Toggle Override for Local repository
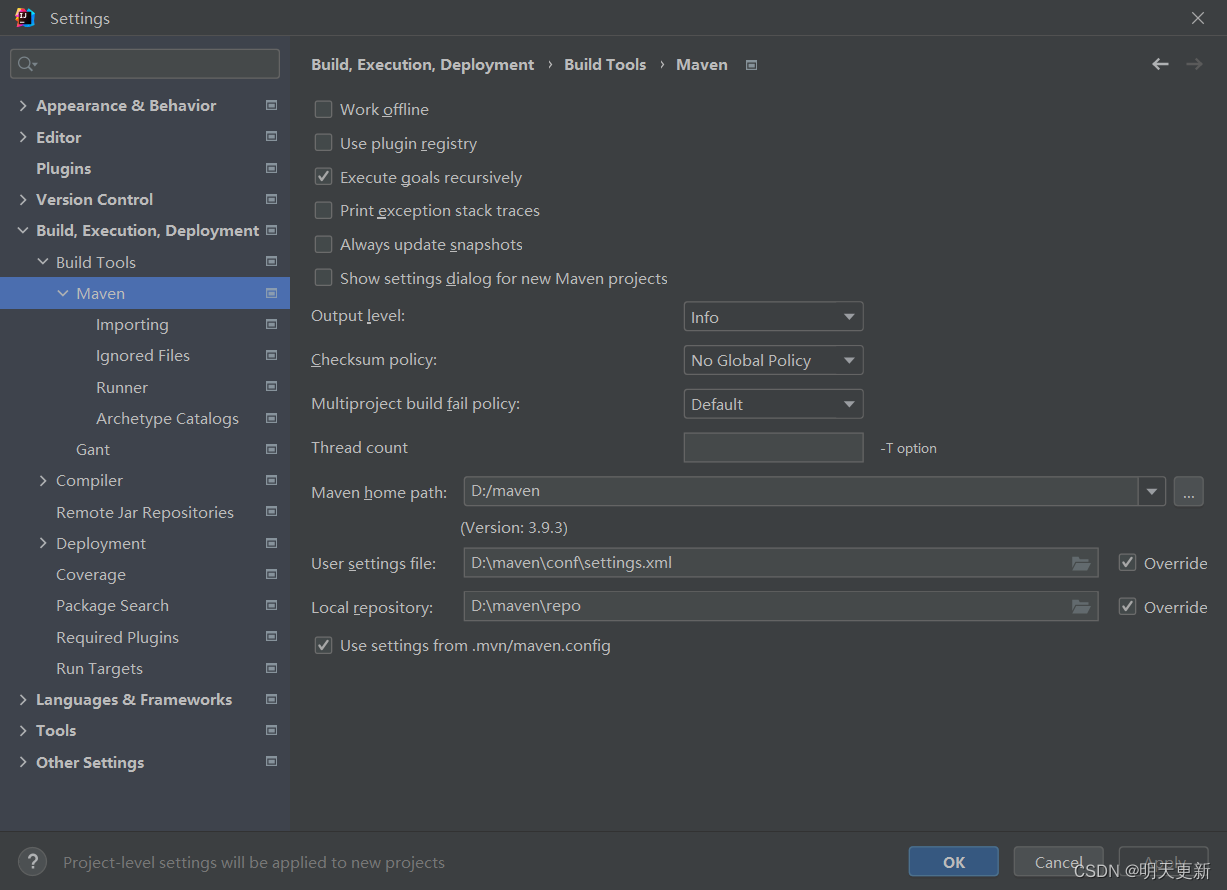The width and height of the screenshot is (1227, 890). click(1127, 607)
